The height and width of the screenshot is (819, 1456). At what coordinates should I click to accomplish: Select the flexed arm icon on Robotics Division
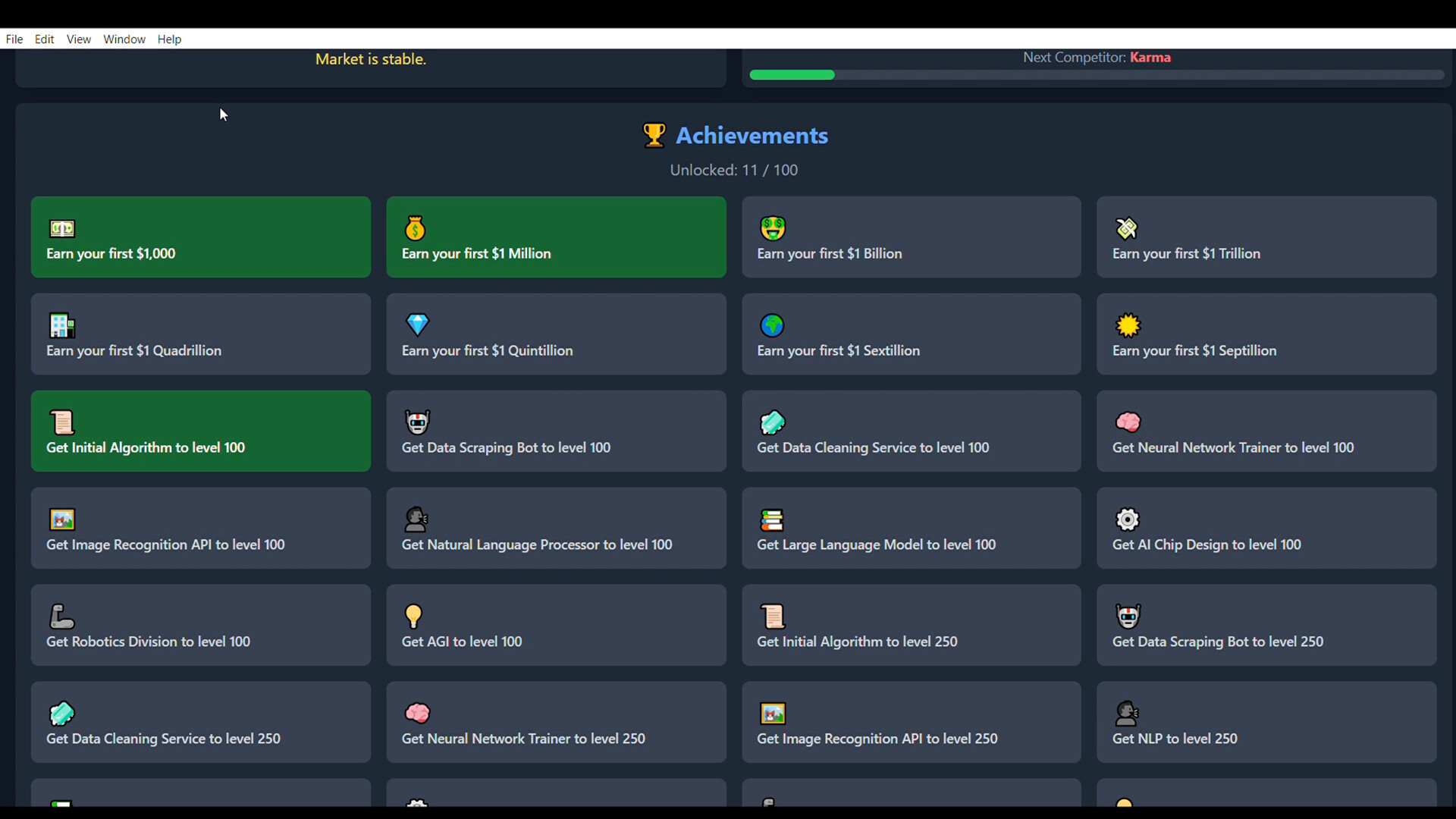click(x=62, y=617)
